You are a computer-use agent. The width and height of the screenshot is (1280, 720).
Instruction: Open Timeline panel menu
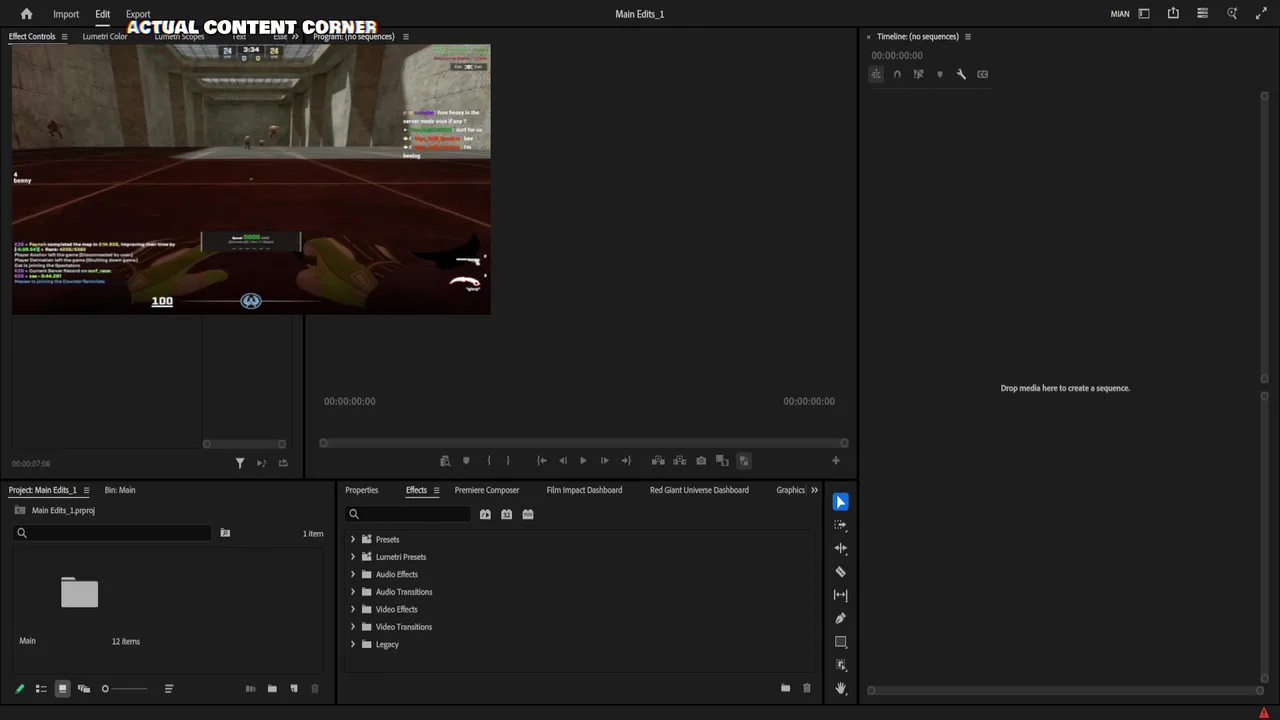967,37
